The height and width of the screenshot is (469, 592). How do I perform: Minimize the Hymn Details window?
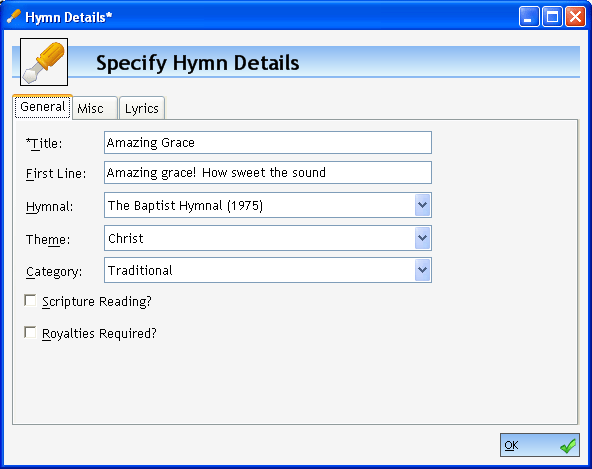click(529, 17)
